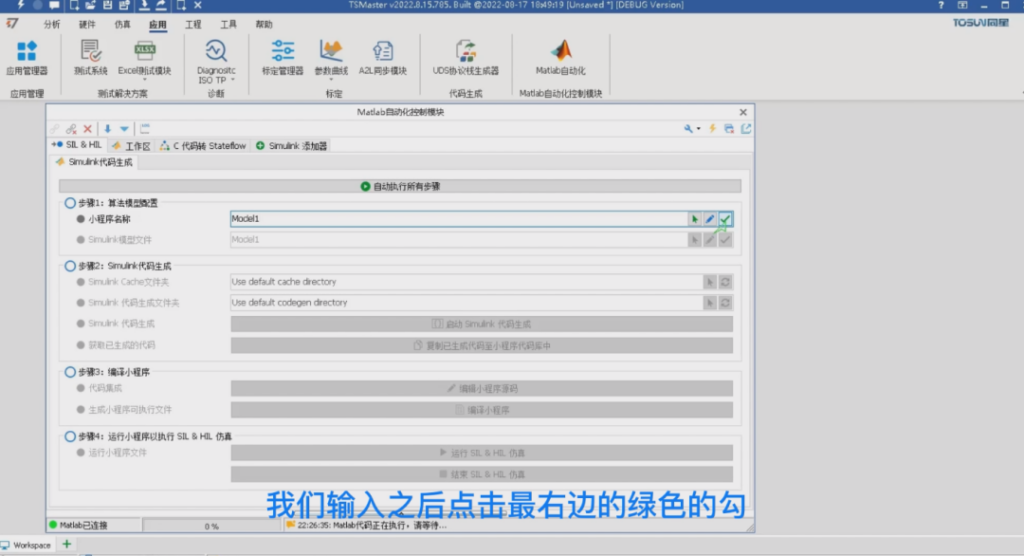This screenshot has height=556, width=1024.
Task: Click the 自动执行所有步骤 button
Action: pos(400,186)
